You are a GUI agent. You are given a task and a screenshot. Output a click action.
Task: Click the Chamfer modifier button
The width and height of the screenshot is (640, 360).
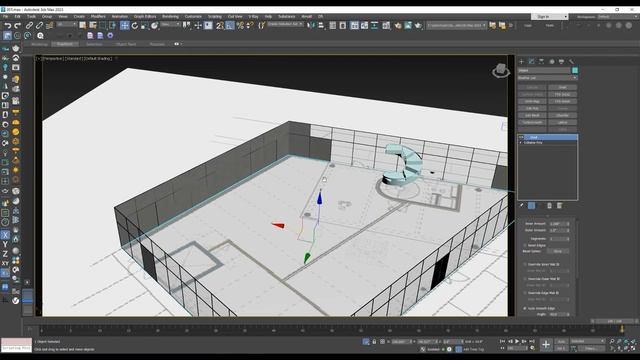pos(562,116)
